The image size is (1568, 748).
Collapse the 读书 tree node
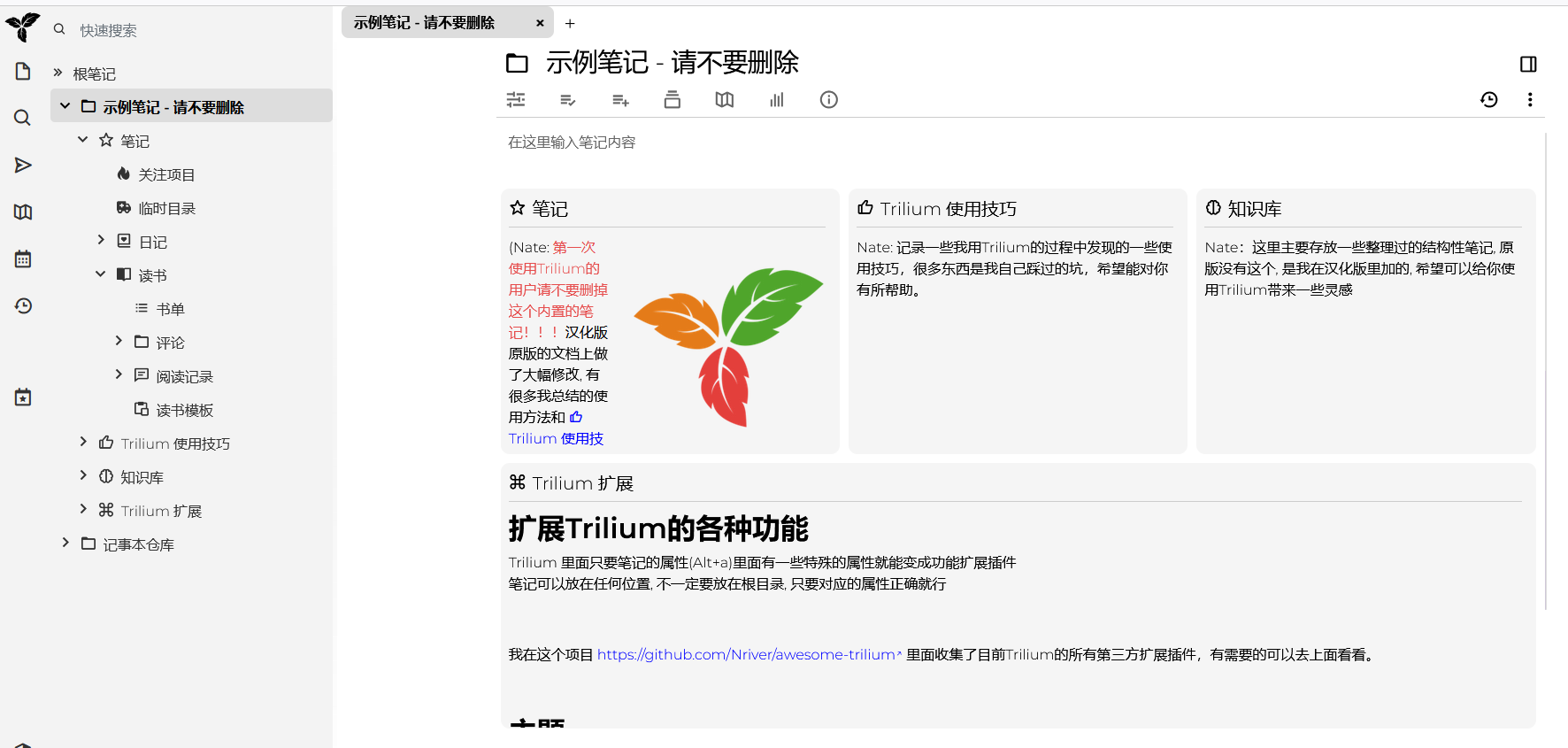click(100, 274)
